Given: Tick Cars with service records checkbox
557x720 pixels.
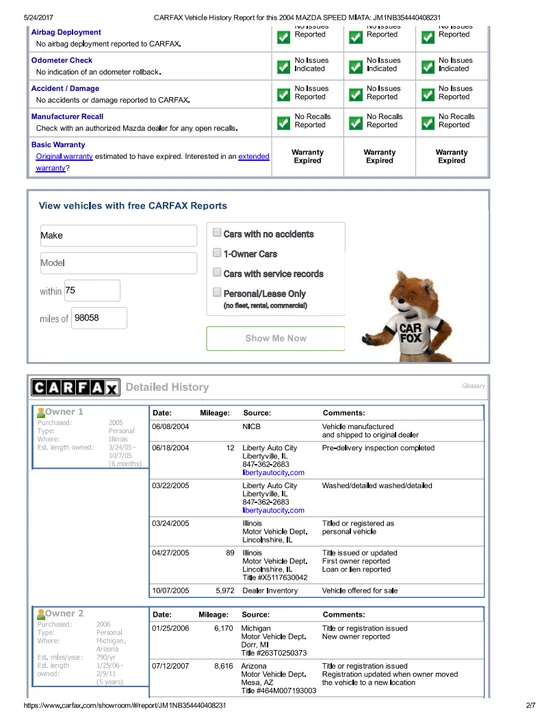Looking at the screenshot, I should tap(217, 272).
